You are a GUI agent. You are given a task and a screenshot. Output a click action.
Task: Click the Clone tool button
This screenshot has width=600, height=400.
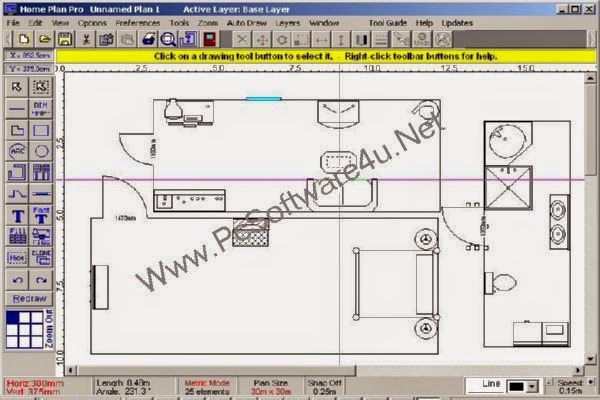click(41, 258)
